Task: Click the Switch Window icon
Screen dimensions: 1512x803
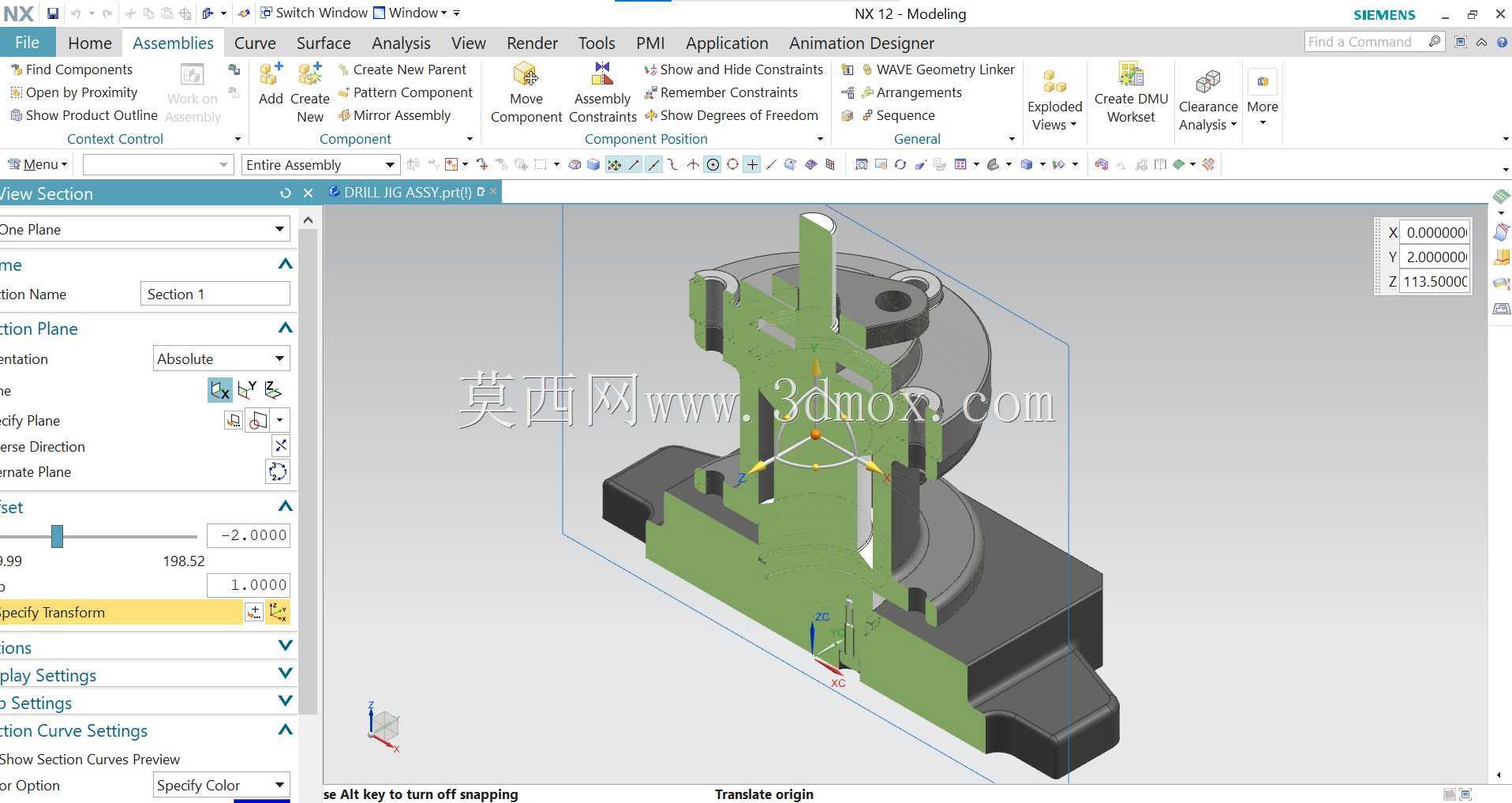Action: tap(266, 13)
